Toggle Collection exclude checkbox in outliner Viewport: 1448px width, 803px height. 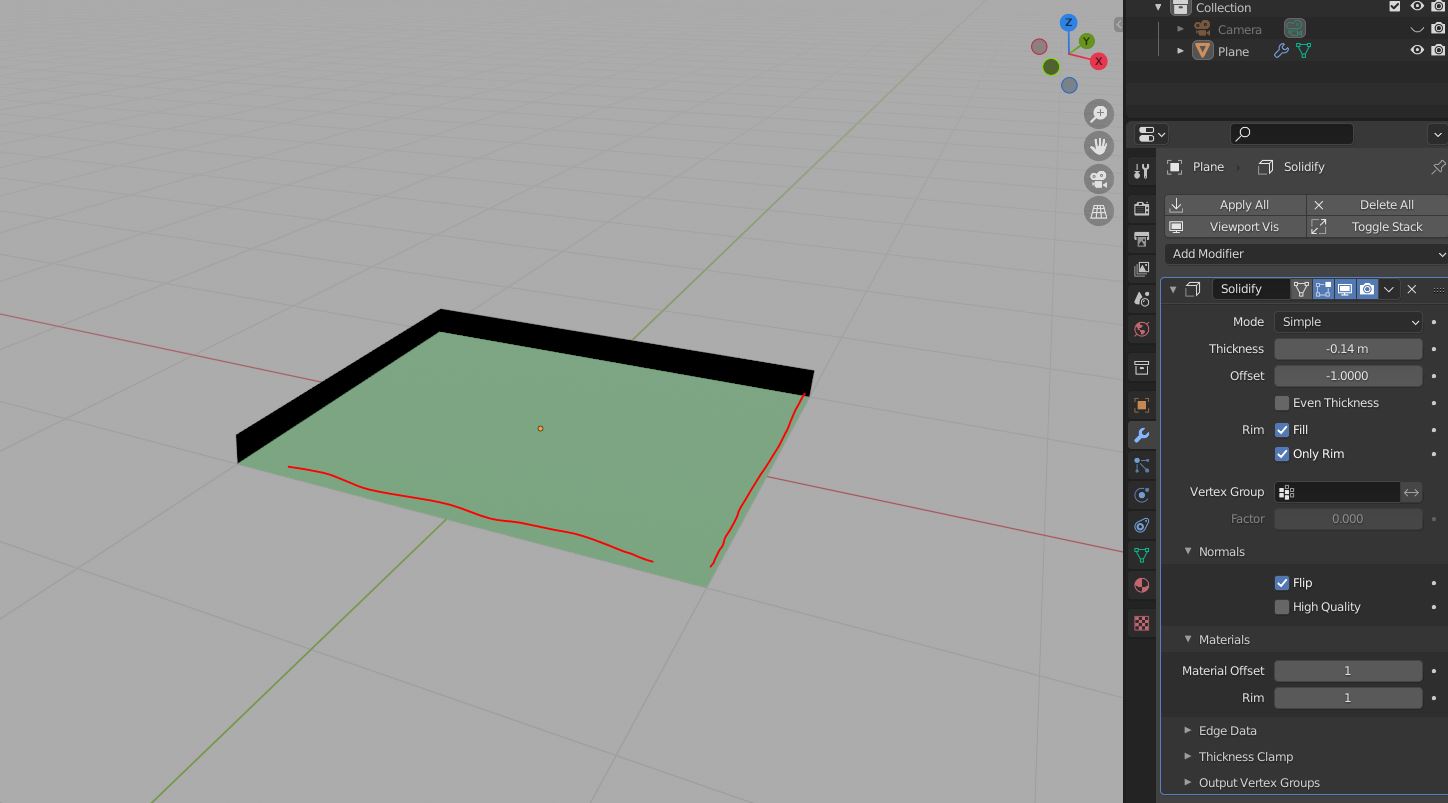pyautogui.click(x=1395, y=7)
